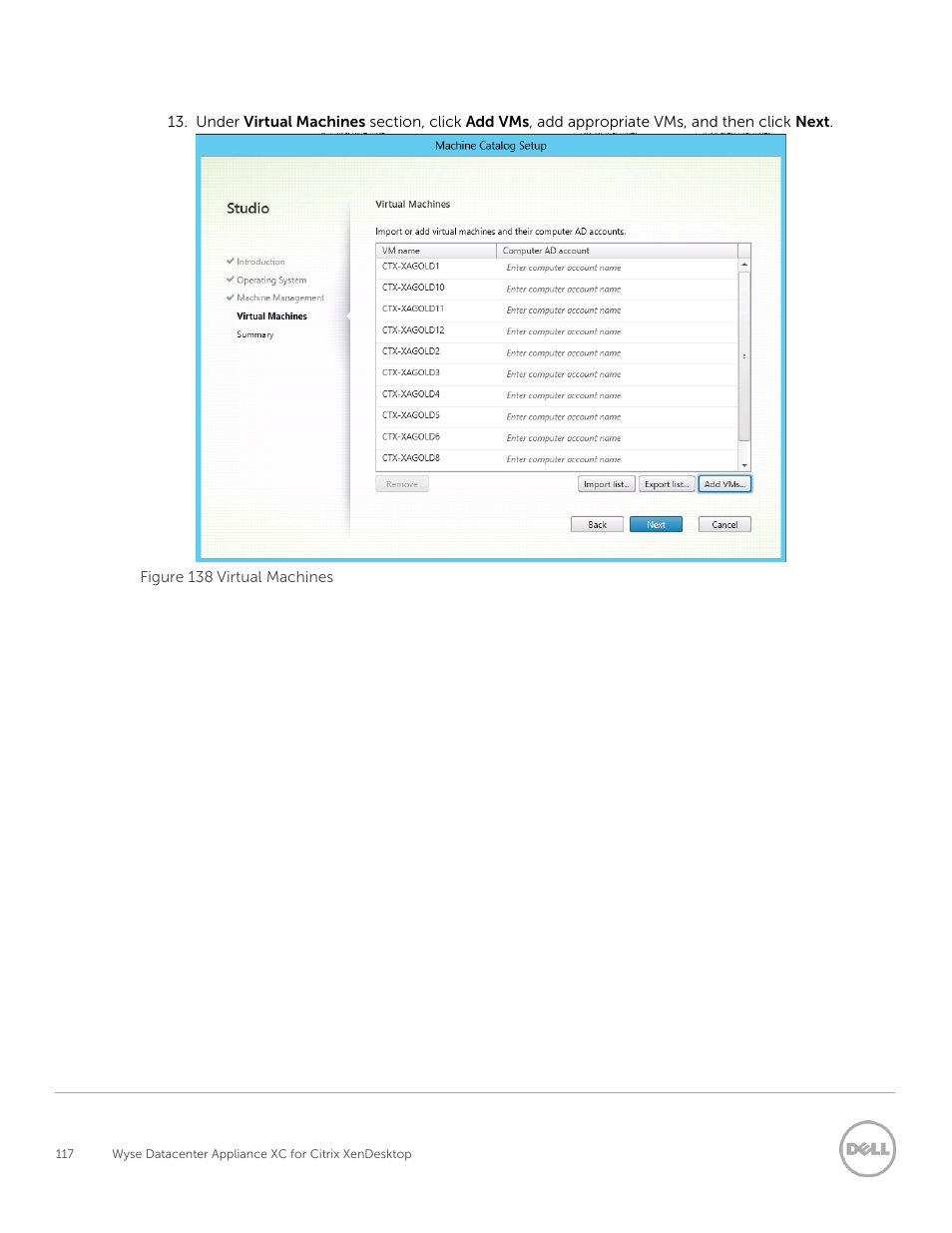
Task: Select the CTX-XAGOLD11 row name
Action: (x=413, y=309)
